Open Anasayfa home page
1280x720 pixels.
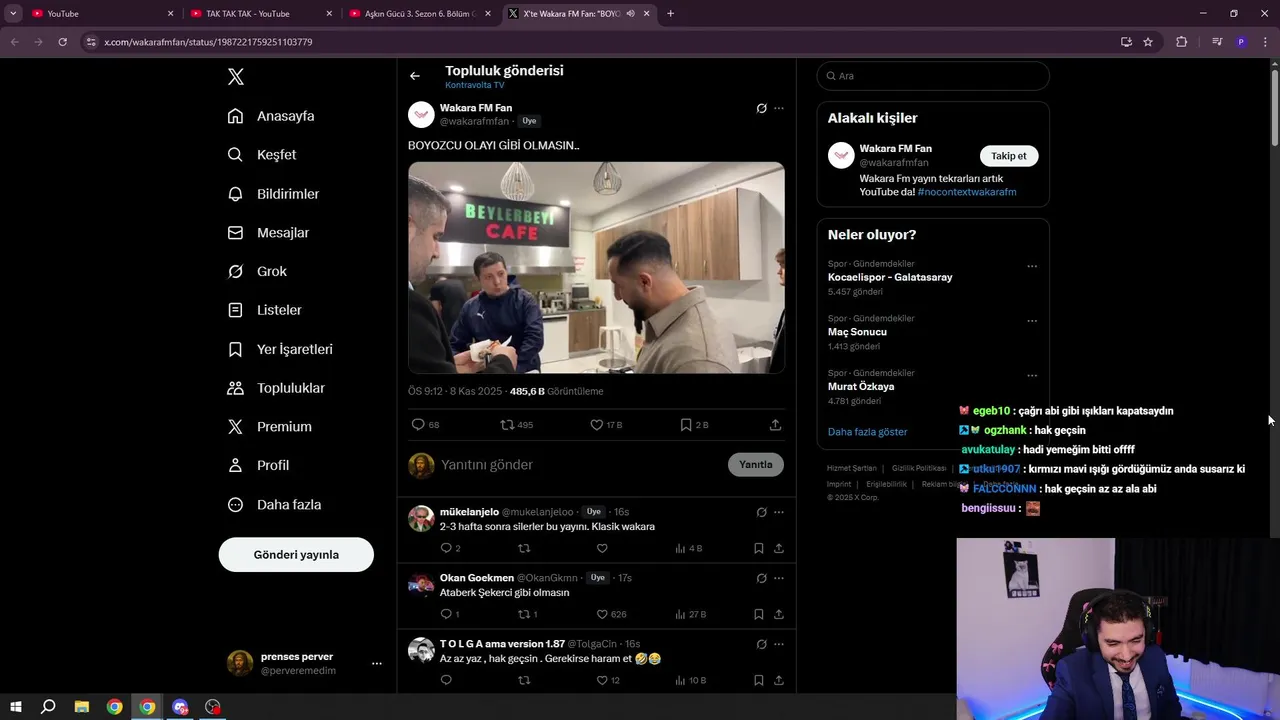pyautogui.click(x=271, y=116)
